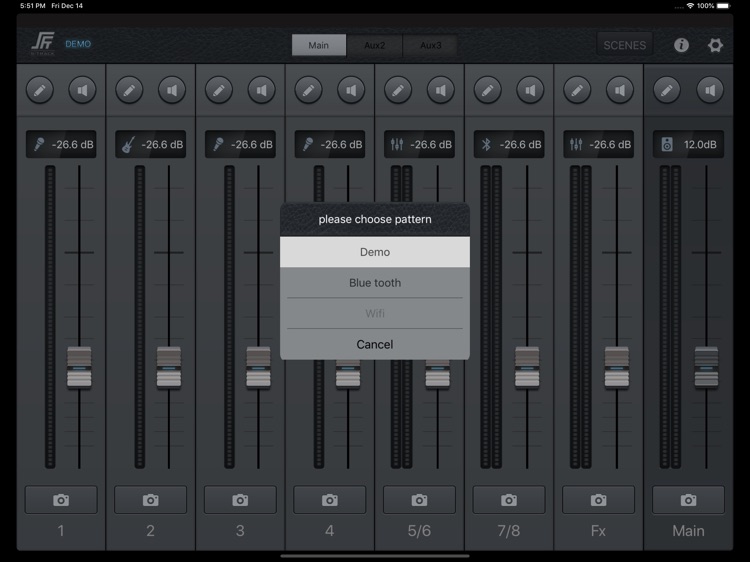This screenshot has width=750, height=562.
Task: Click the camera snapshot button for channel 4
Action: (330, 500)
